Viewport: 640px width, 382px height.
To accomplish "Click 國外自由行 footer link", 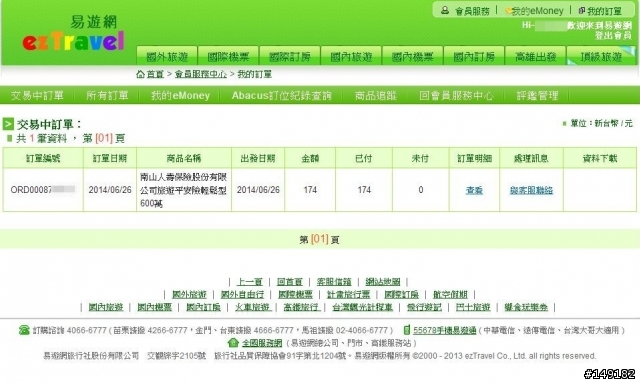I will (242, 294).
